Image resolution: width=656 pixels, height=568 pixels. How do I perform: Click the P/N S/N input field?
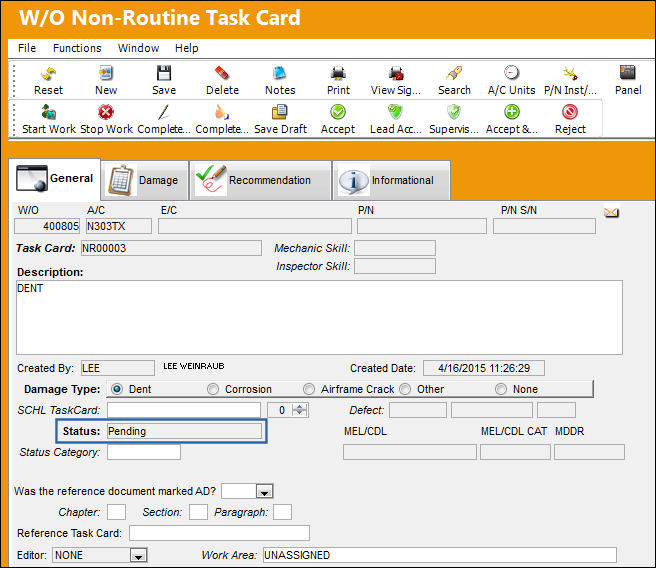[544, 226]
